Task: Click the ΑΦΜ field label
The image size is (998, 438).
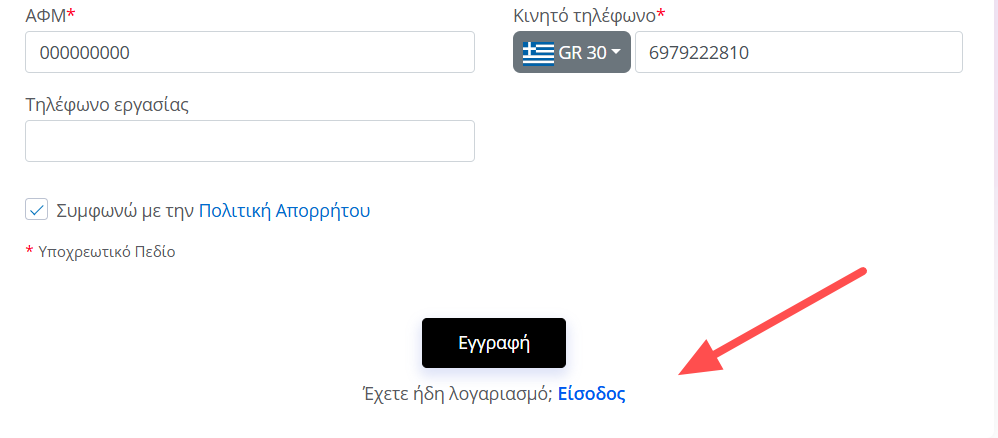Action: [x=46, y=15]
